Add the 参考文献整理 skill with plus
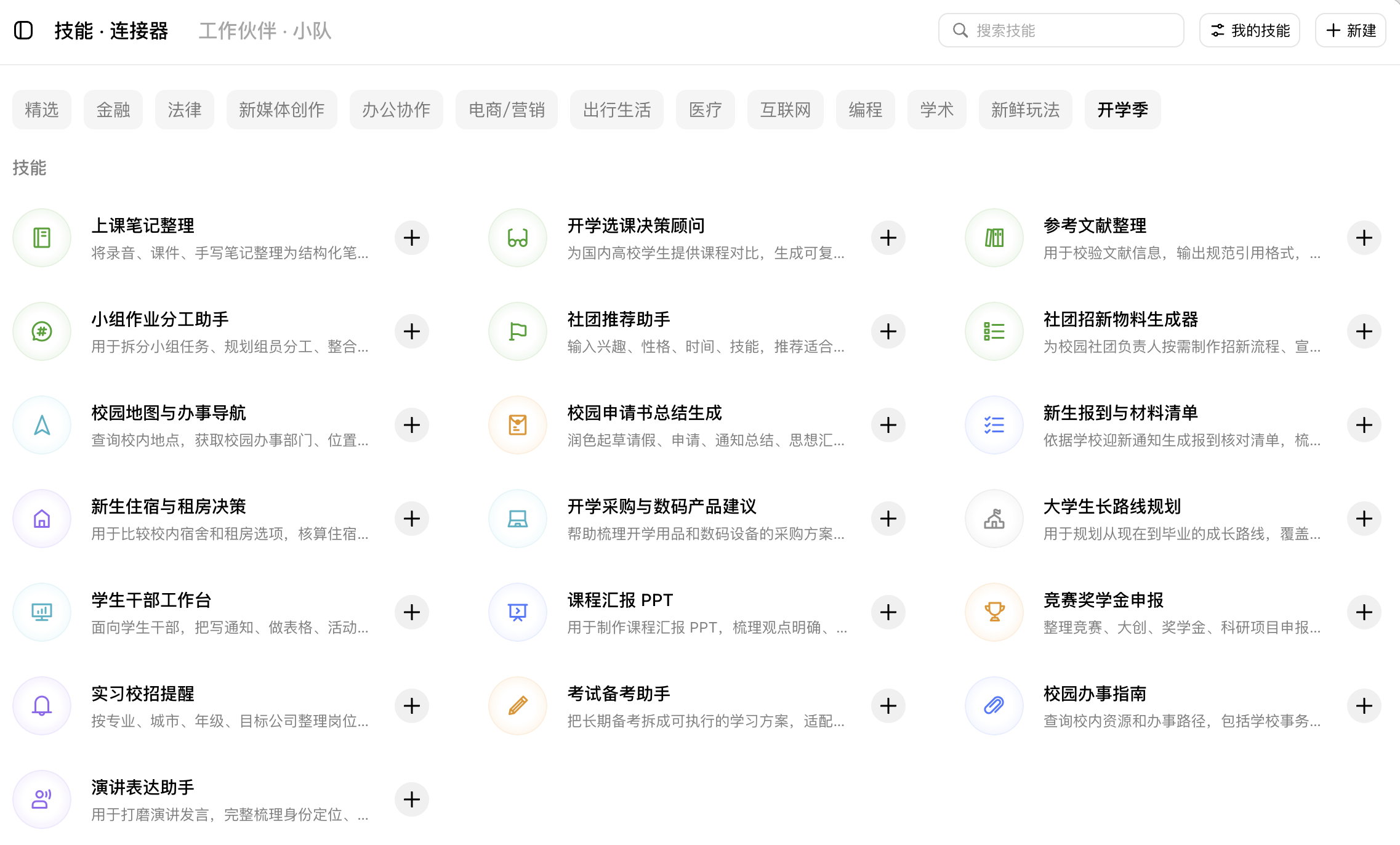 tap(1364, 238)
